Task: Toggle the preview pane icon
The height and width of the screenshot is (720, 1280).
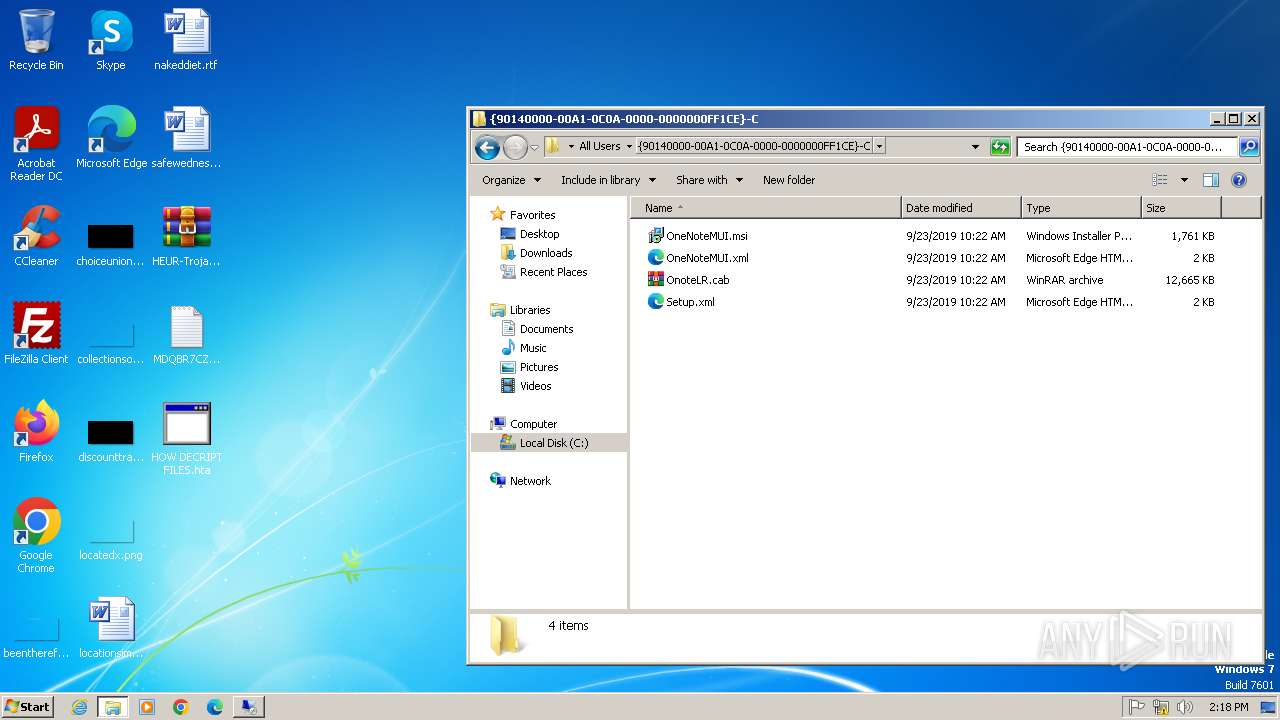Action: [x=1210, y=180]
